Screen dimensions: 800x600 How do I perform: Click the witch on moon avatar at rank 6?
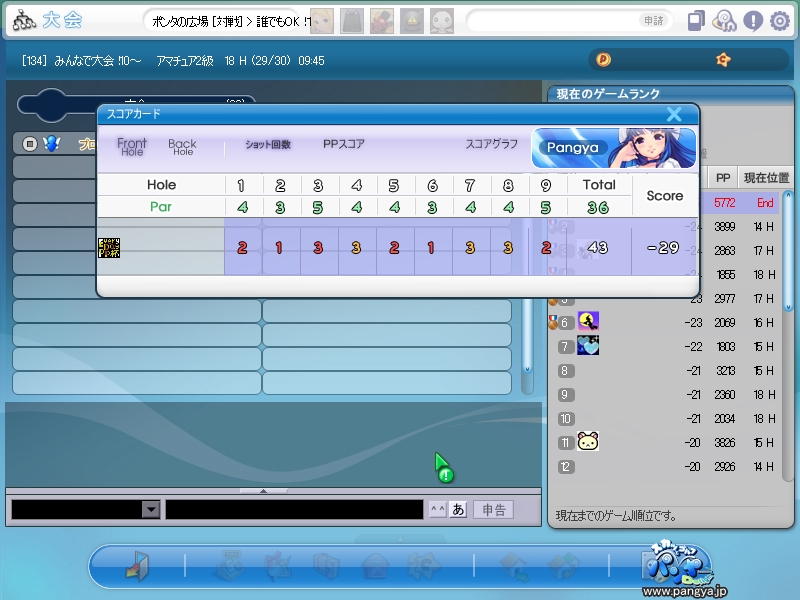tap(588, 321)
